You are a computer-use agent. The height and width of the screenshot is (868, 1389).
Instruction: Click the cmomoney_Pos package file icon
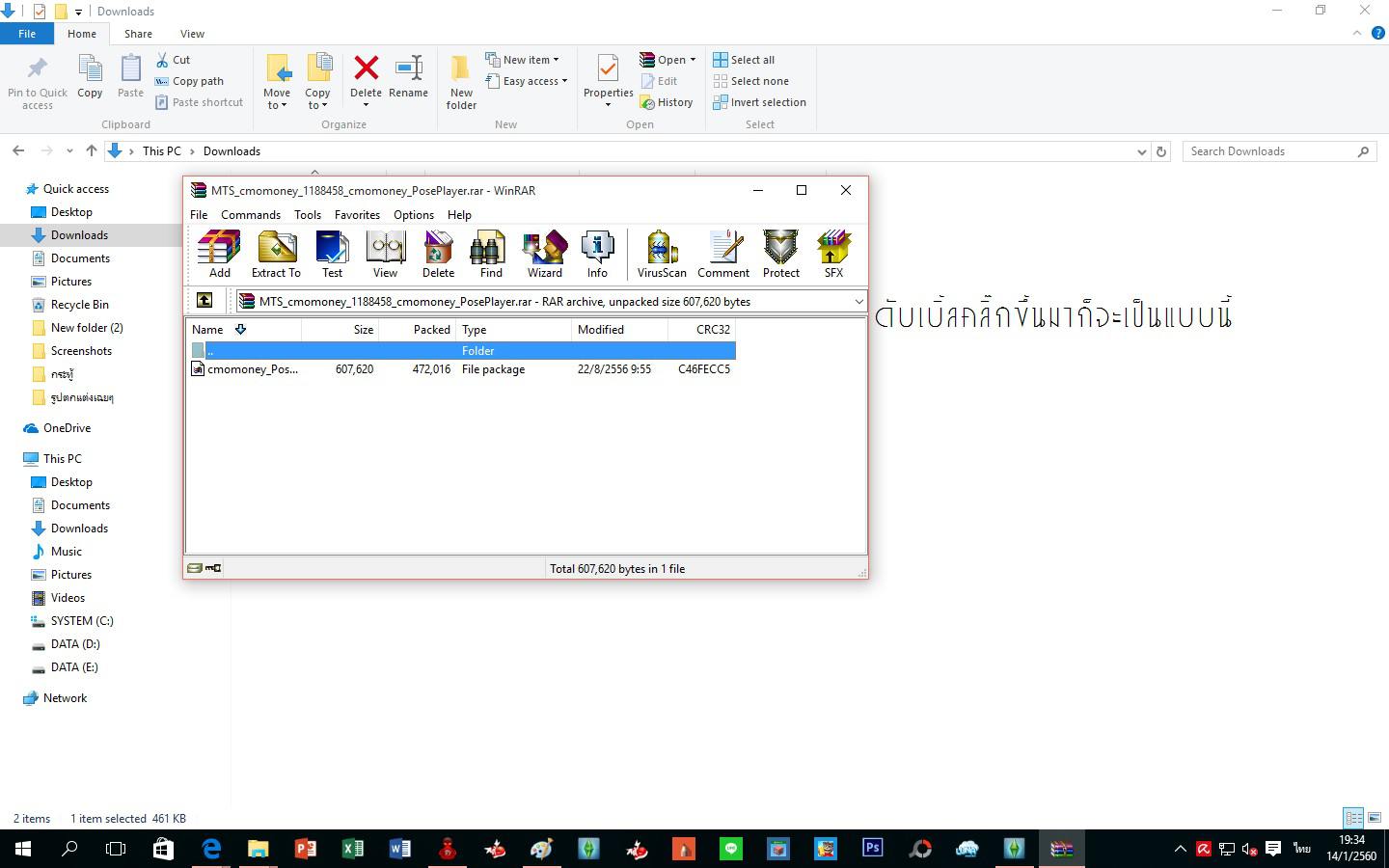pos(198,369)
